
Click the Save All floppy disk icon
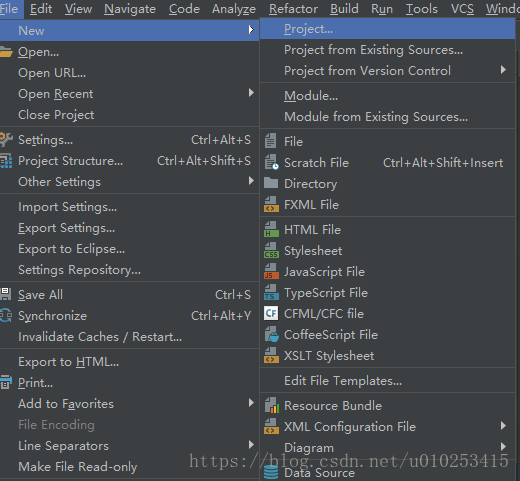pyautogui.click(x=6, y=295)
